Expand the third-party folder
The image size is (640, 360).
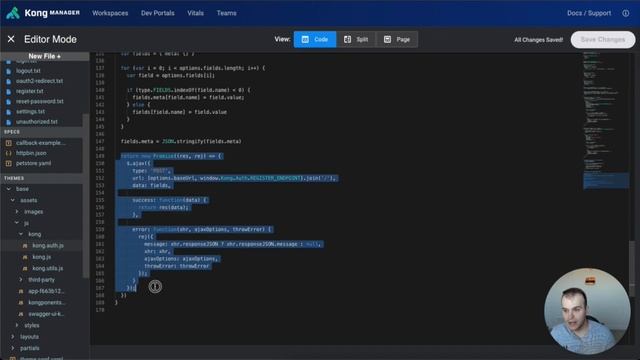click(x=21, y=280)
